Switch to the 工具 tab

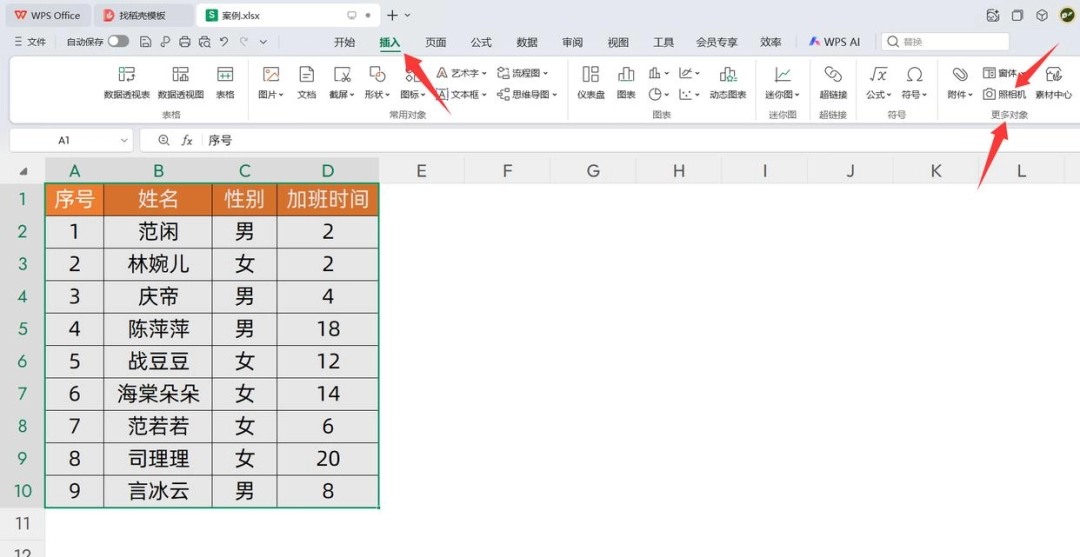tap(663, 42)
